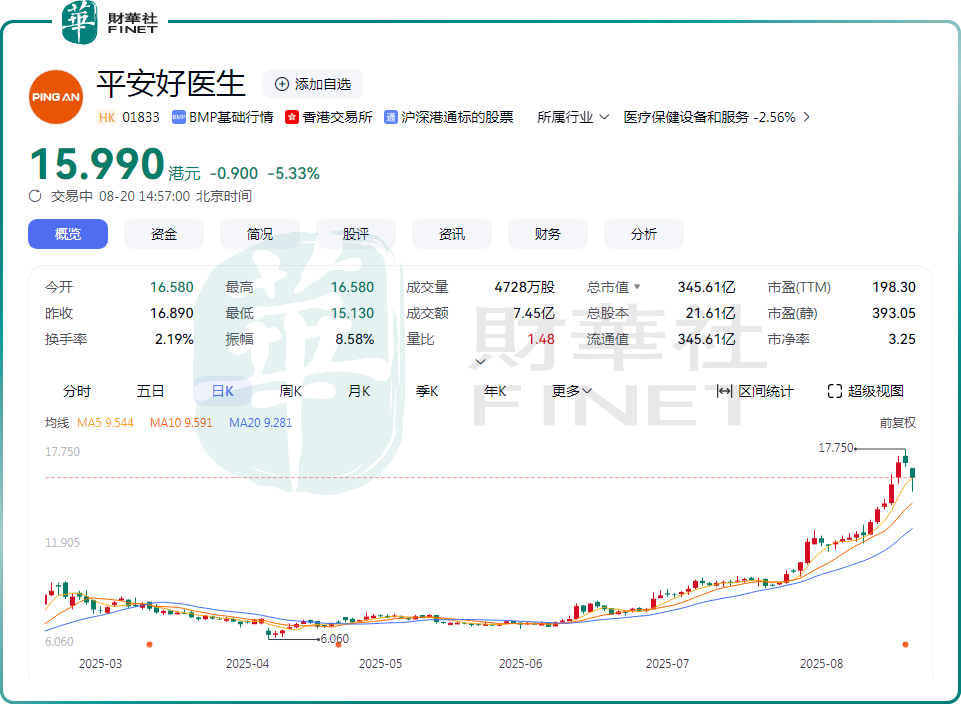Switch chart to 分时 view

(77, 391)
